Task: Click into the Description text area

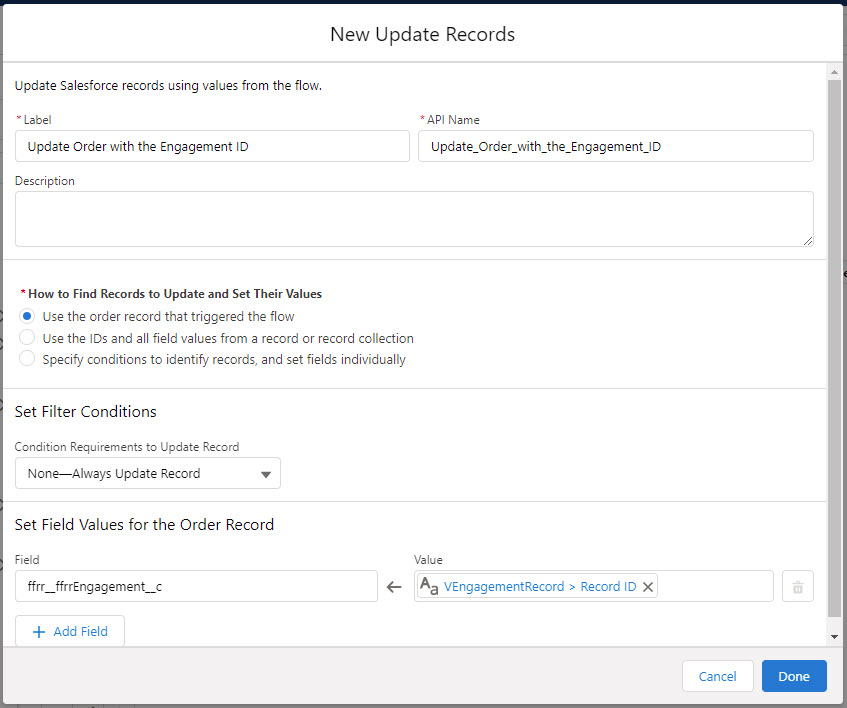Action: coord(414,218)
